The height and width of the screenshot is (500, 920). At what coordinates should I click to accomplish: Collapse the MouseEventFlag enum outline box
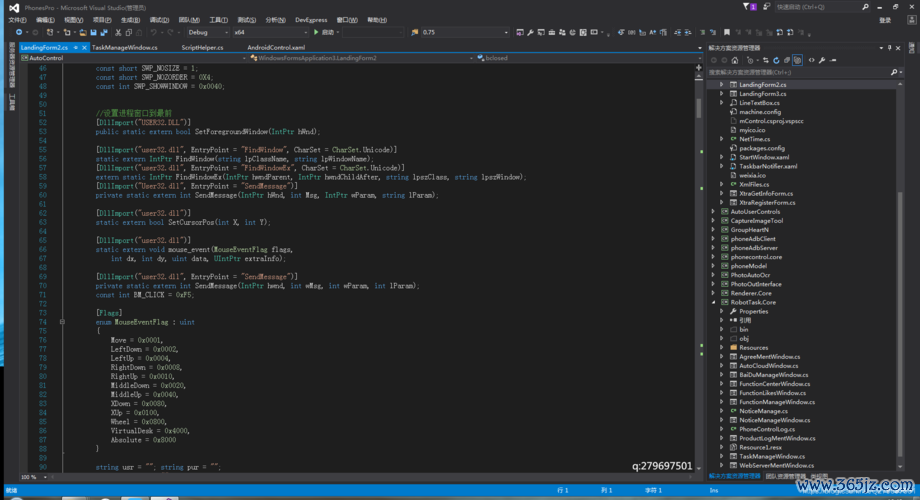62,322
